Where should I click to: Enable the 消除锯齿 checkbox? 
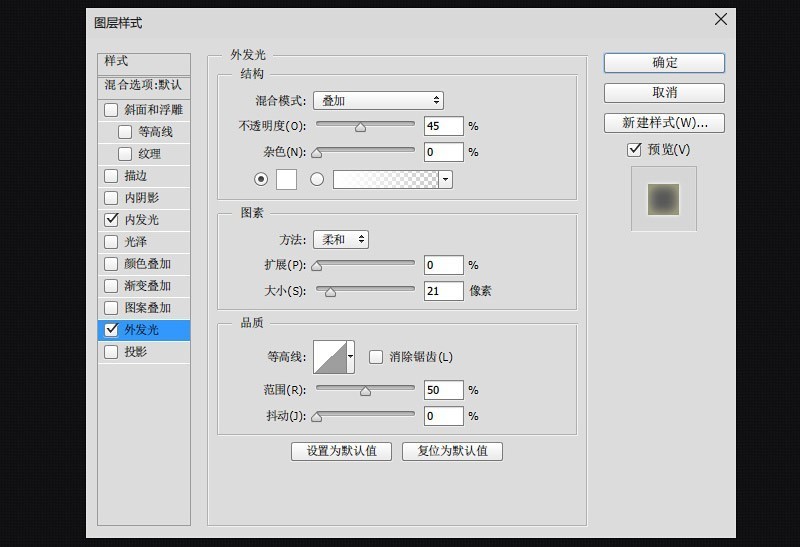pos(377,357)
